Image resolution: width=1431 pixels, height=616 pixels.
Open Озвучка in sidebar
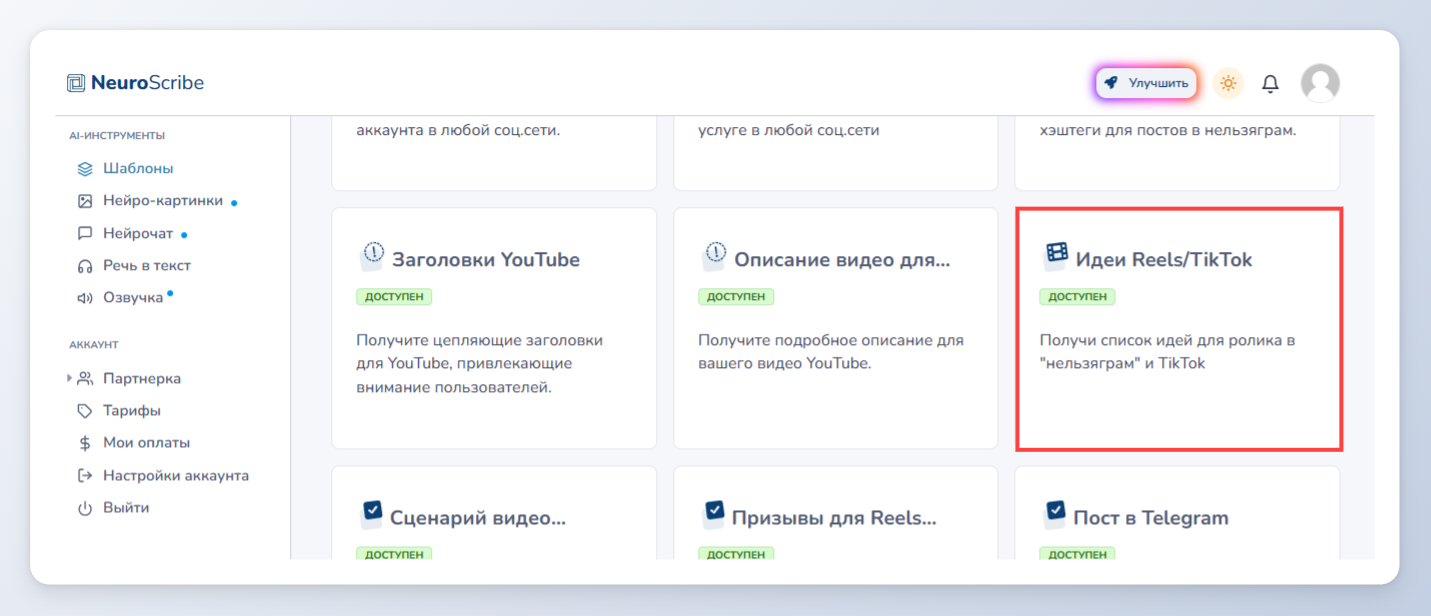pos(133,298)
